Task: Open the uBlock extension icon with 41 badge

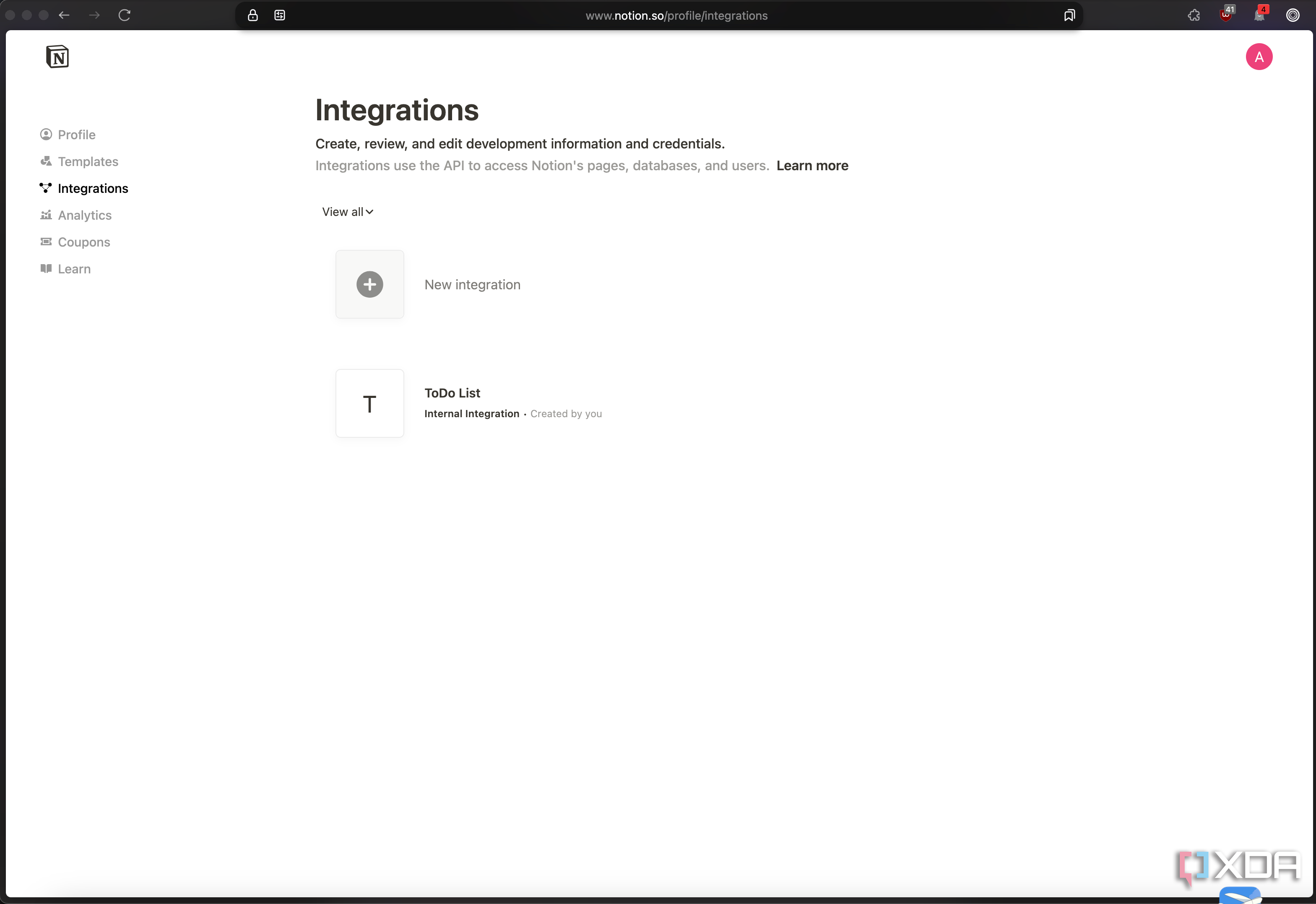Action: pos(1227,14)
